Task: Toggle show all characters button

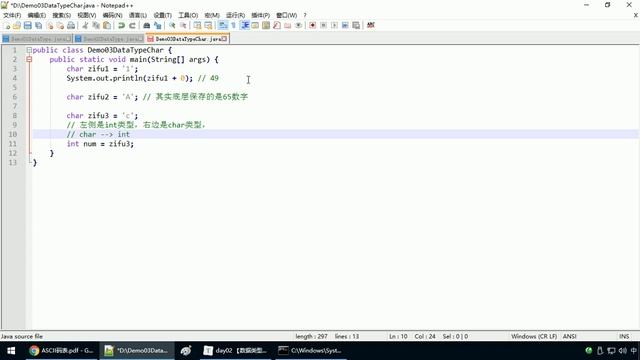Action: [233, 25]
